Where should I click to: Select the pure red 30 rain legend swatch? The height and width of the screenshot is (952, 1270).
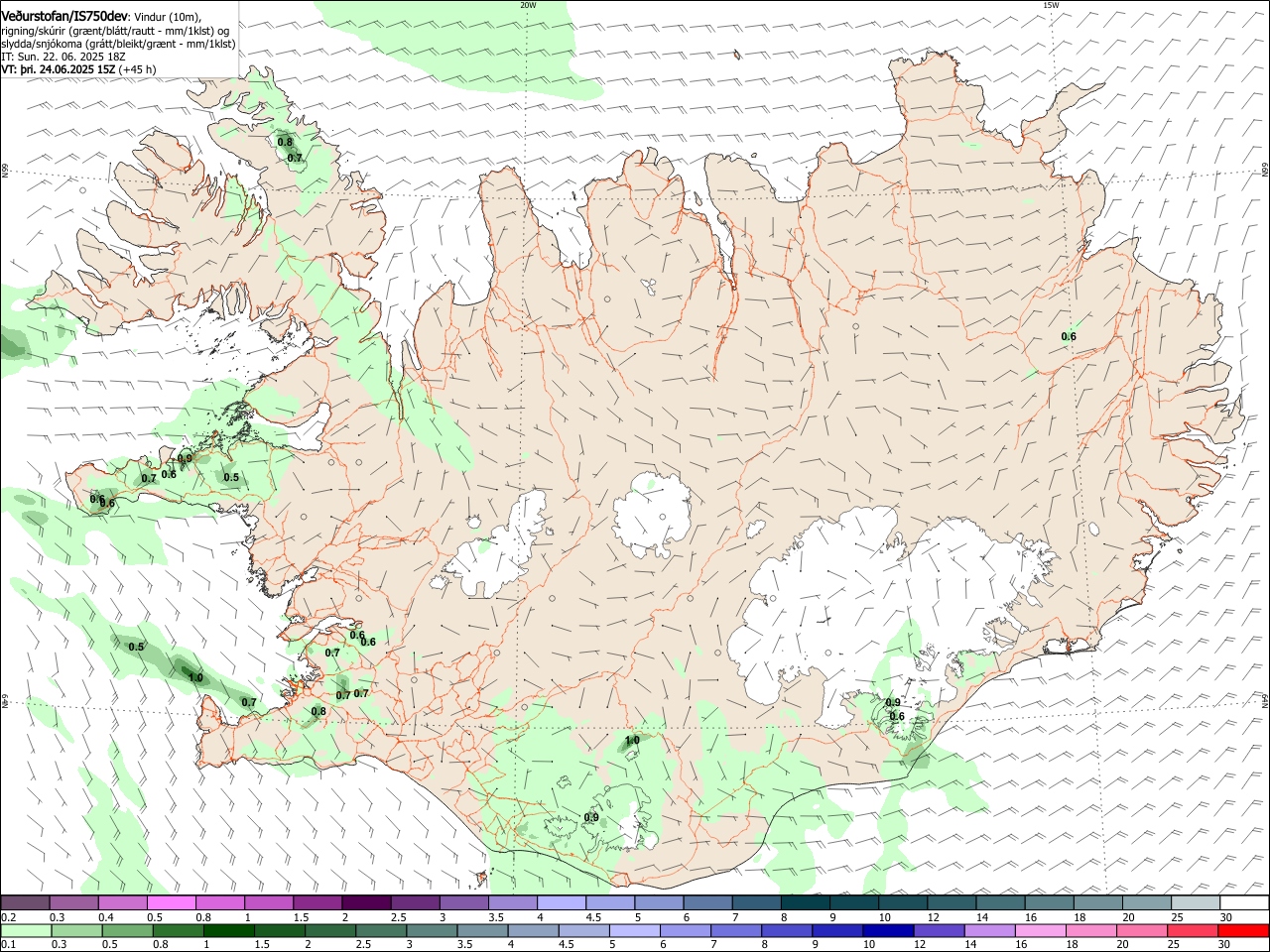click(x=1244, y=930)
